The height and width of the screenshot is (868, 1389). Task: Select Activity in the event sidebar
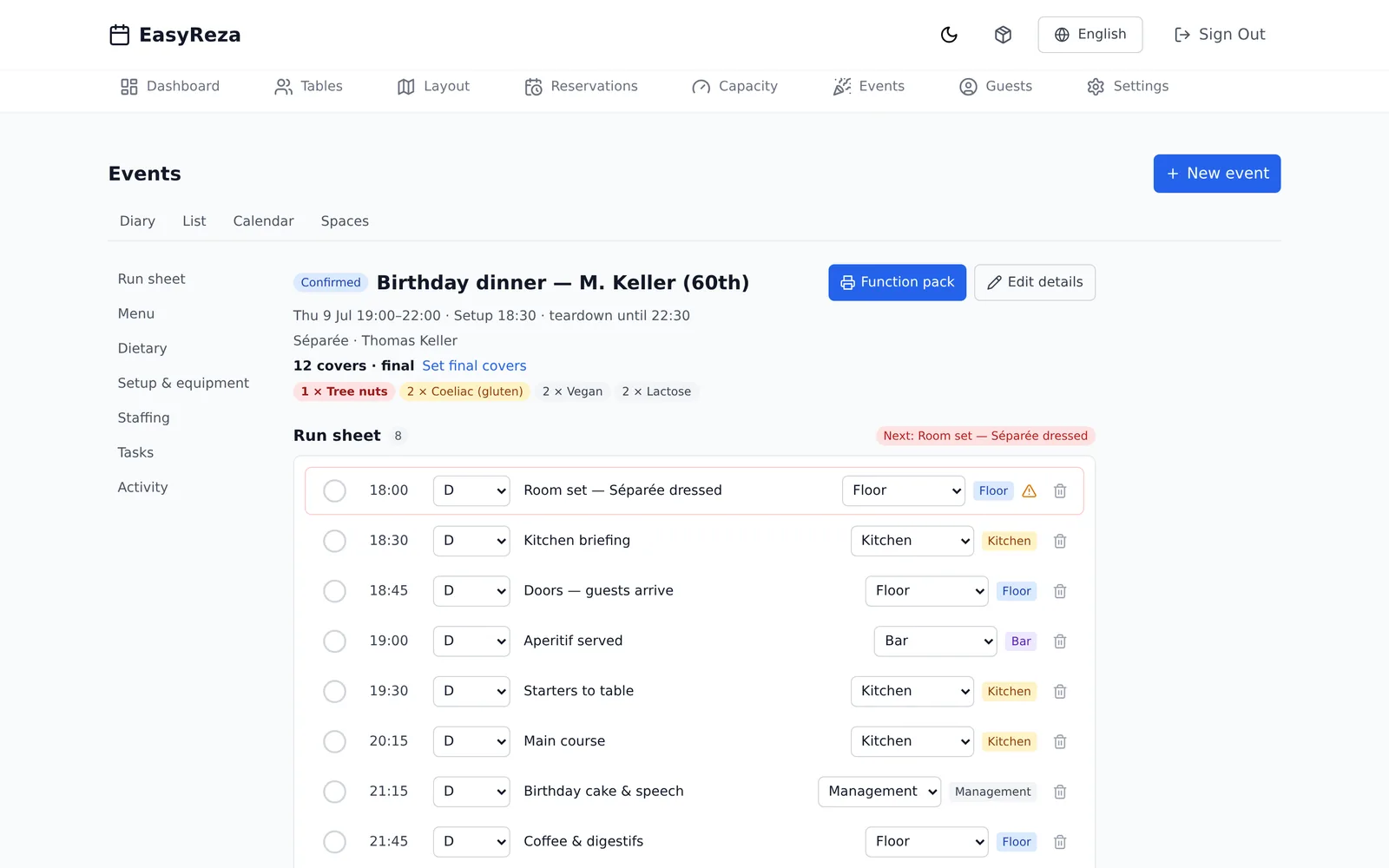point(143,488)
